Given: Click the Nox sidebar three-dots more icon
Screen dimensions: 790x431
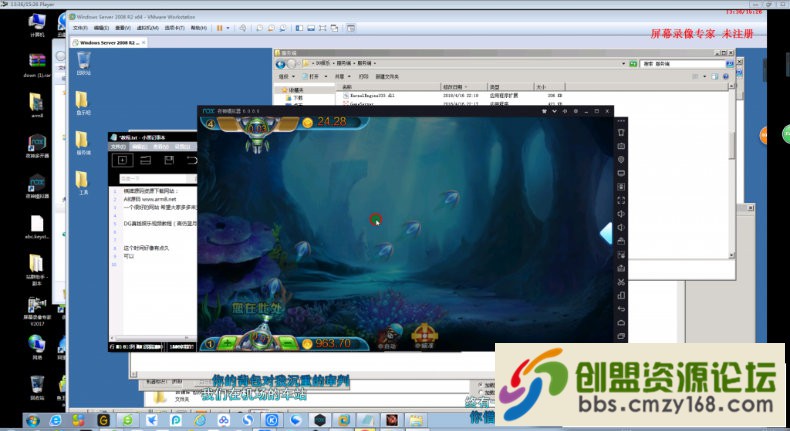Looking at the screenshot, I should (x=621, y=121).
